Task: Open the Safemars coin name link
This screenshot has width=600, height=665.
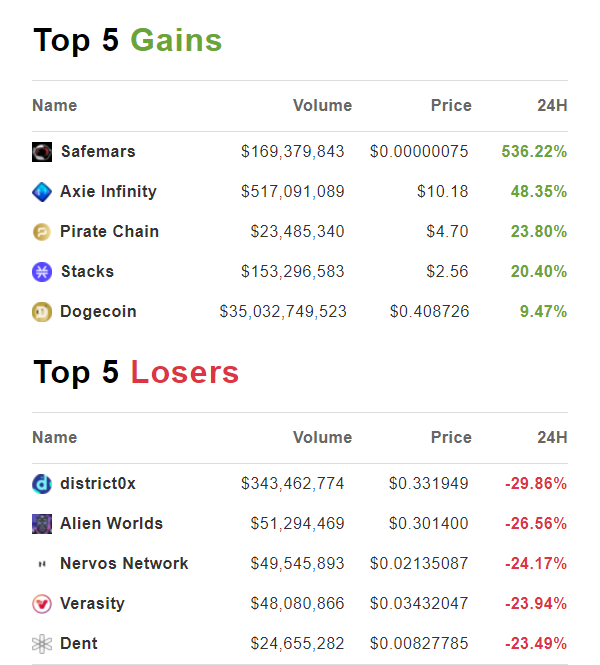Action: [98, 151]
